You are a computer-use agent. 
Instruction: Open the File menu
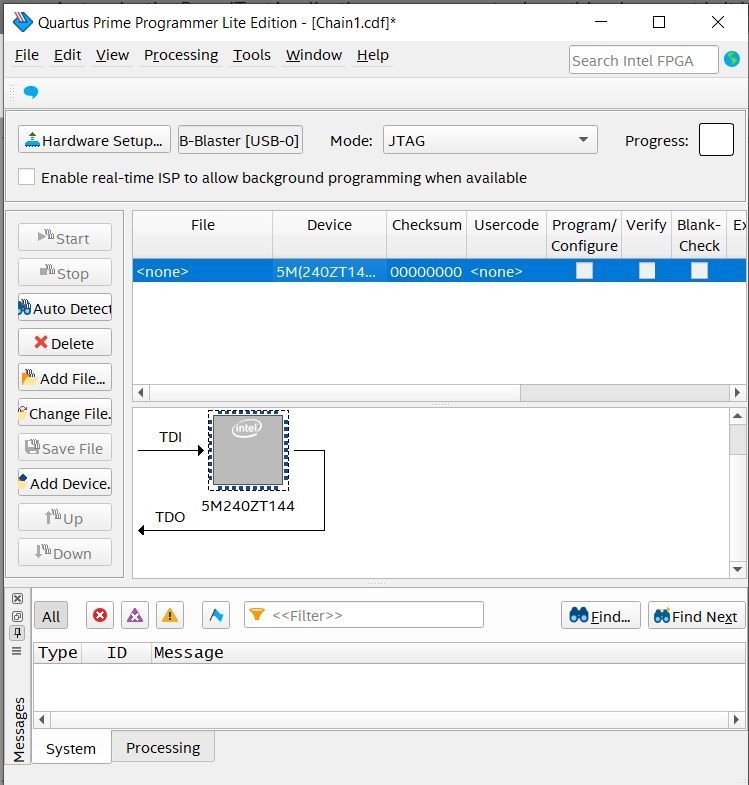27,55
